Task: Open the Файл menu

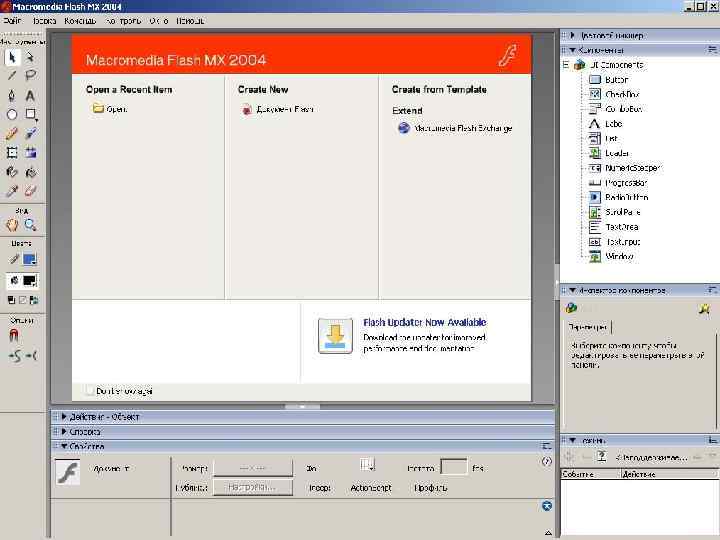Action: [12, 21]
